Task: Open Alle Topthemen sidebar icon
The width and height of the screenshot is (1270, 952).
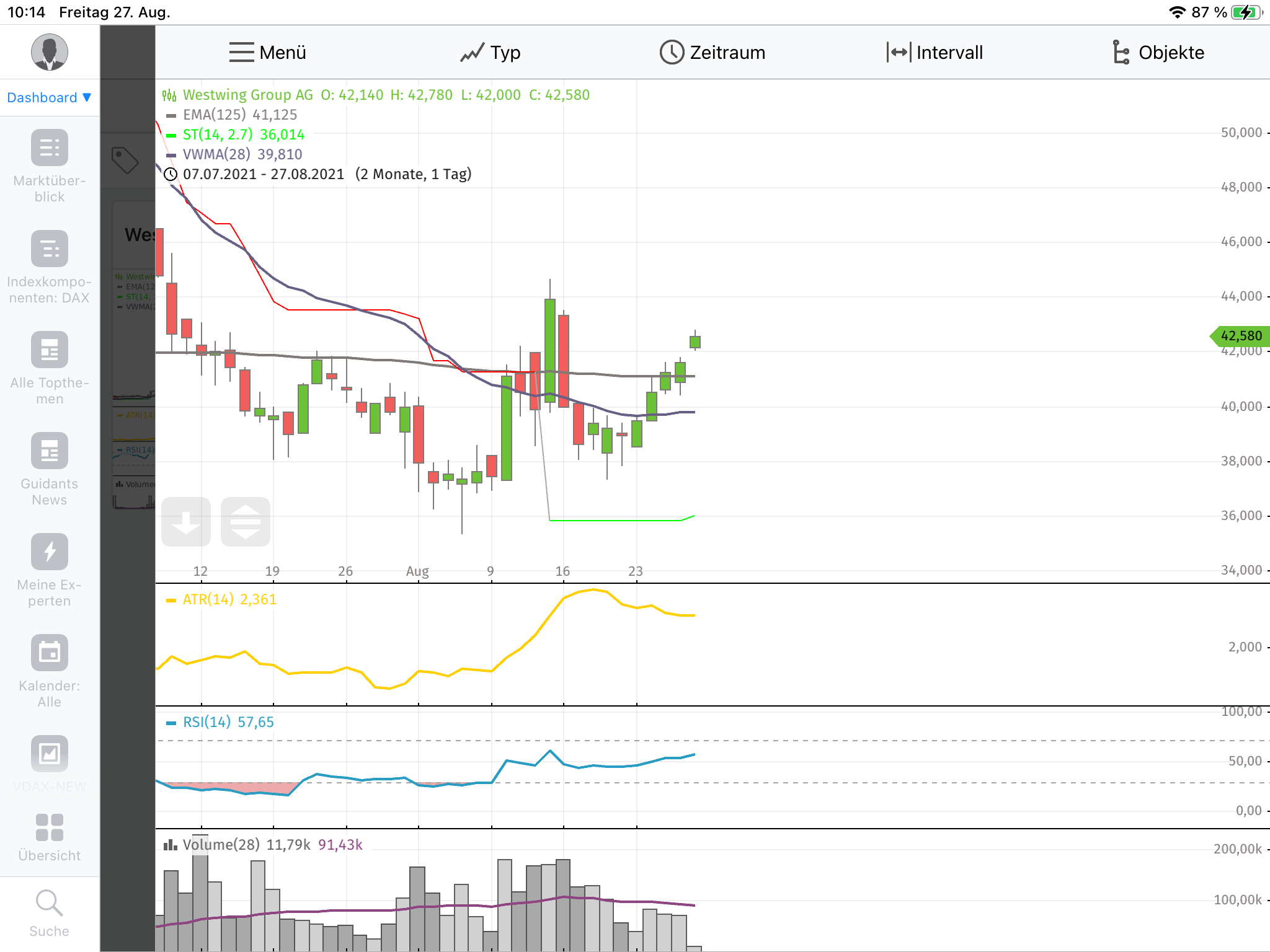Action: coord(50,350)
